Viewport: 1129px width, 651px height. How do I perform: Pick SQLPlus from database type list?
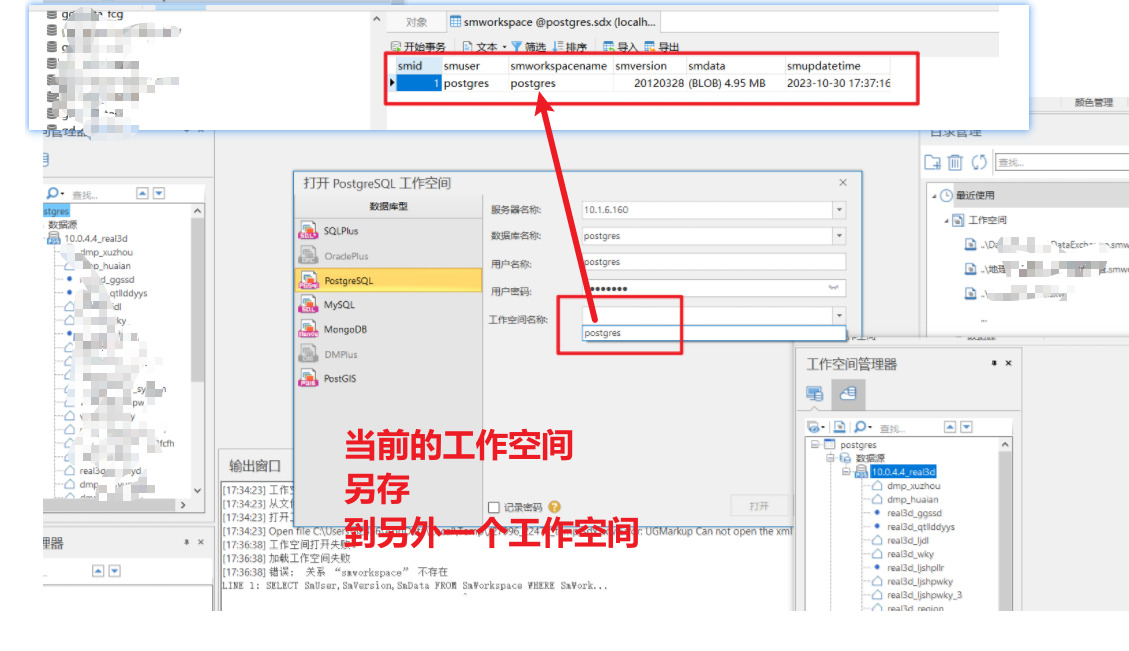(x=308, y=231)
